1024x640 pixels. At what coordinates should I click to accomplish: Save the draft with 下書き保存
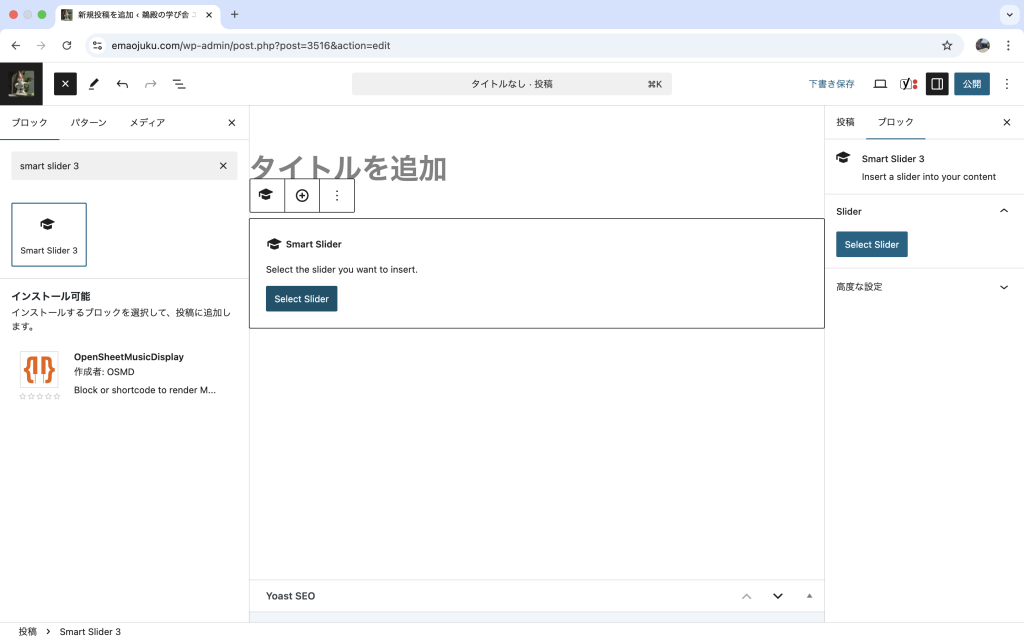(x=831, y=84)
